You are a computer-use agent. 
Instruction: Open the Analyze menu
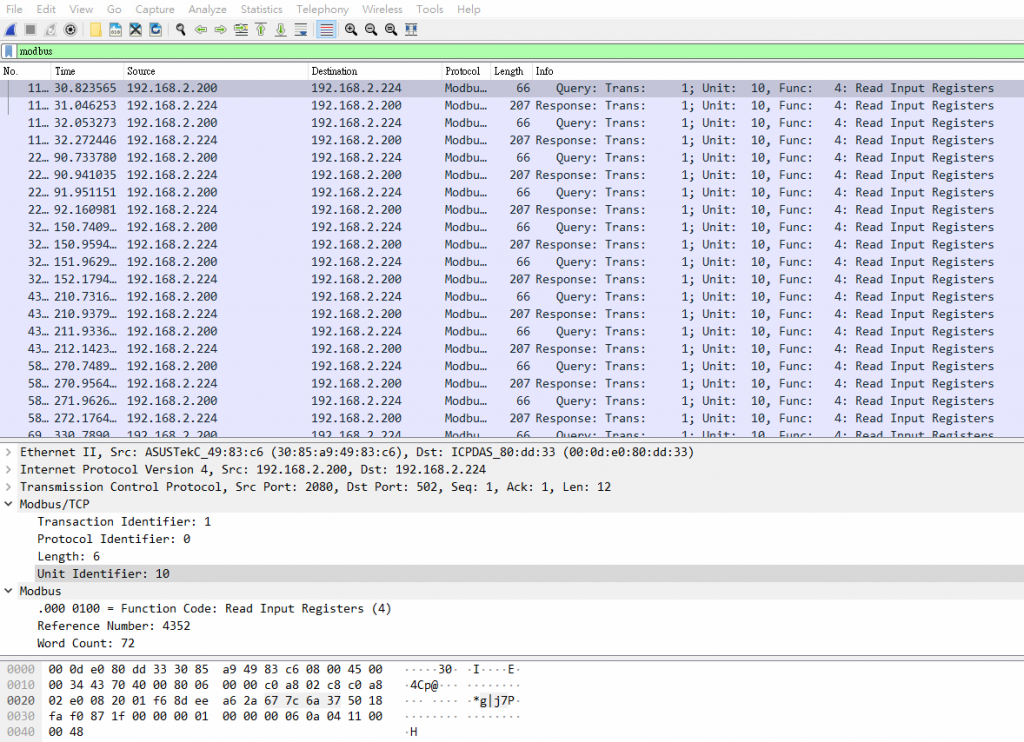pyautogui.click(x=207, y=9)
